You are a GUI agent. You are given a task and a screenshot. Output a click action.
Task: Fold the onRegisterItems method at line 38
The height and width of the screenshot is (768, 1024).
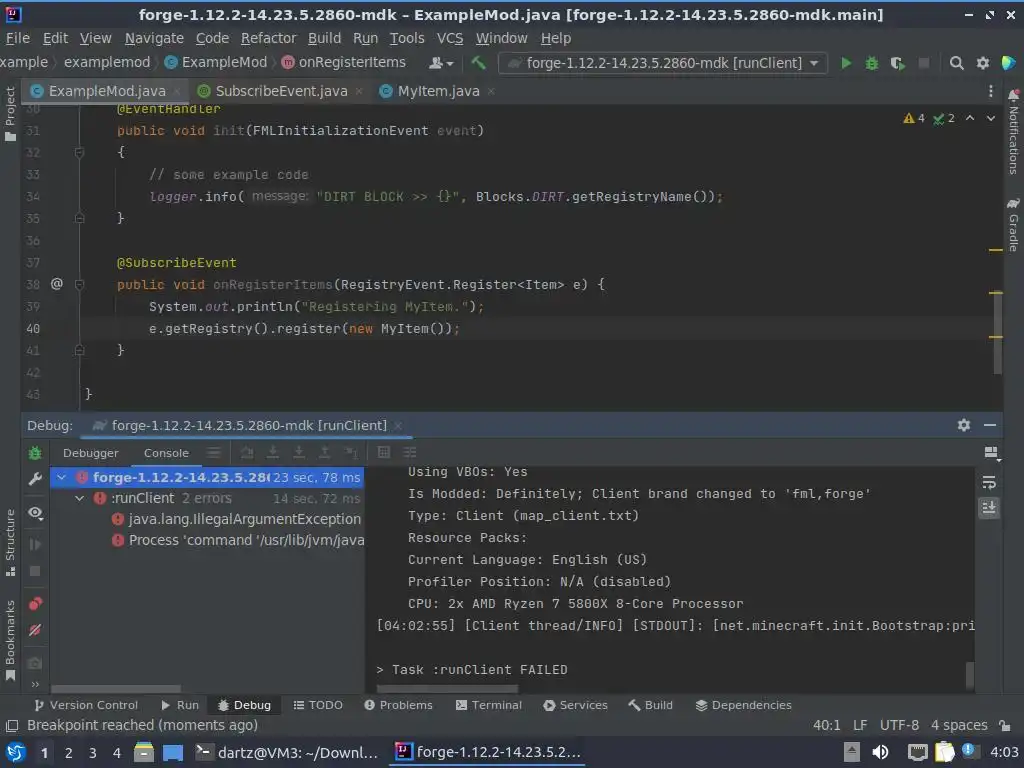[x=79, y=285]
